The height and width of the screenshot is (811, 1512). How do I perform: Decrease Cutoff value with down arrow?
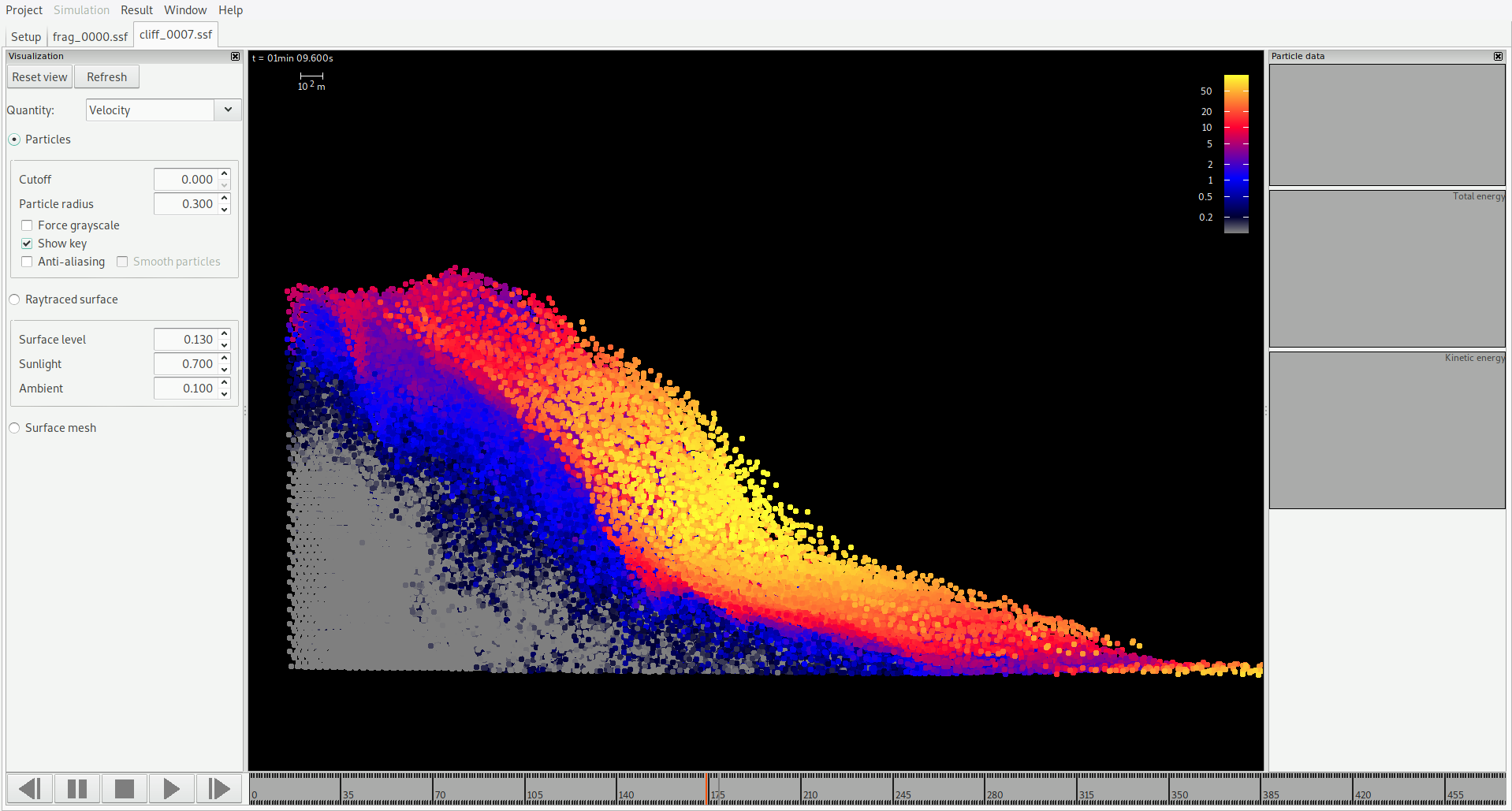225,184
